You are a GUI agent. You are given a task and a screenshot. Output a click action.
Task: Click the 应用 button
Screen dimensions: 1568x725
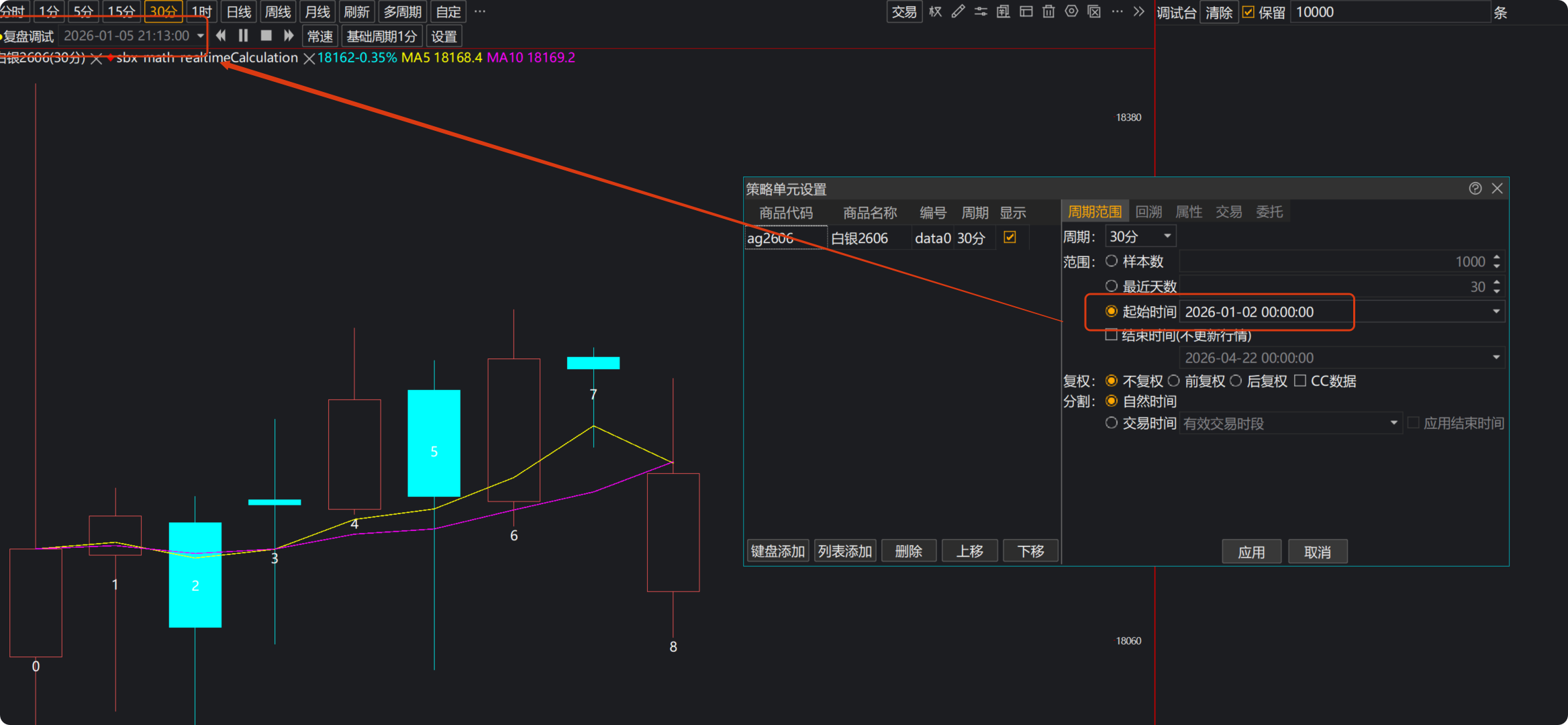pos(1251,552)
